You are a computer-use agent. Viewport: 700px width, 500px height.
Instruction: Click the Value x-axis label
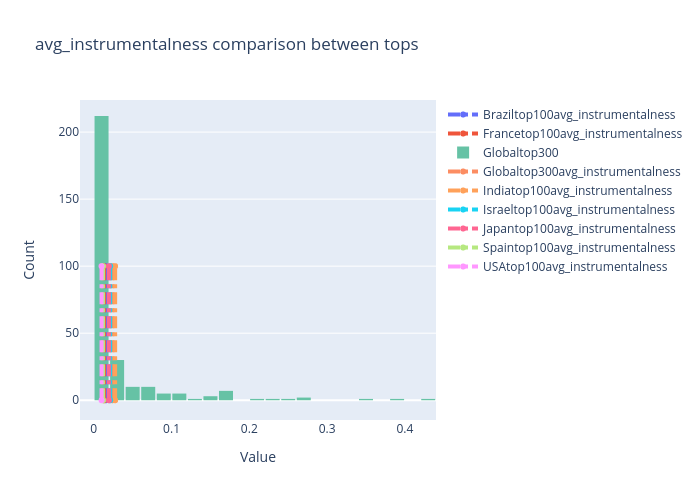(x=258, y=457)
